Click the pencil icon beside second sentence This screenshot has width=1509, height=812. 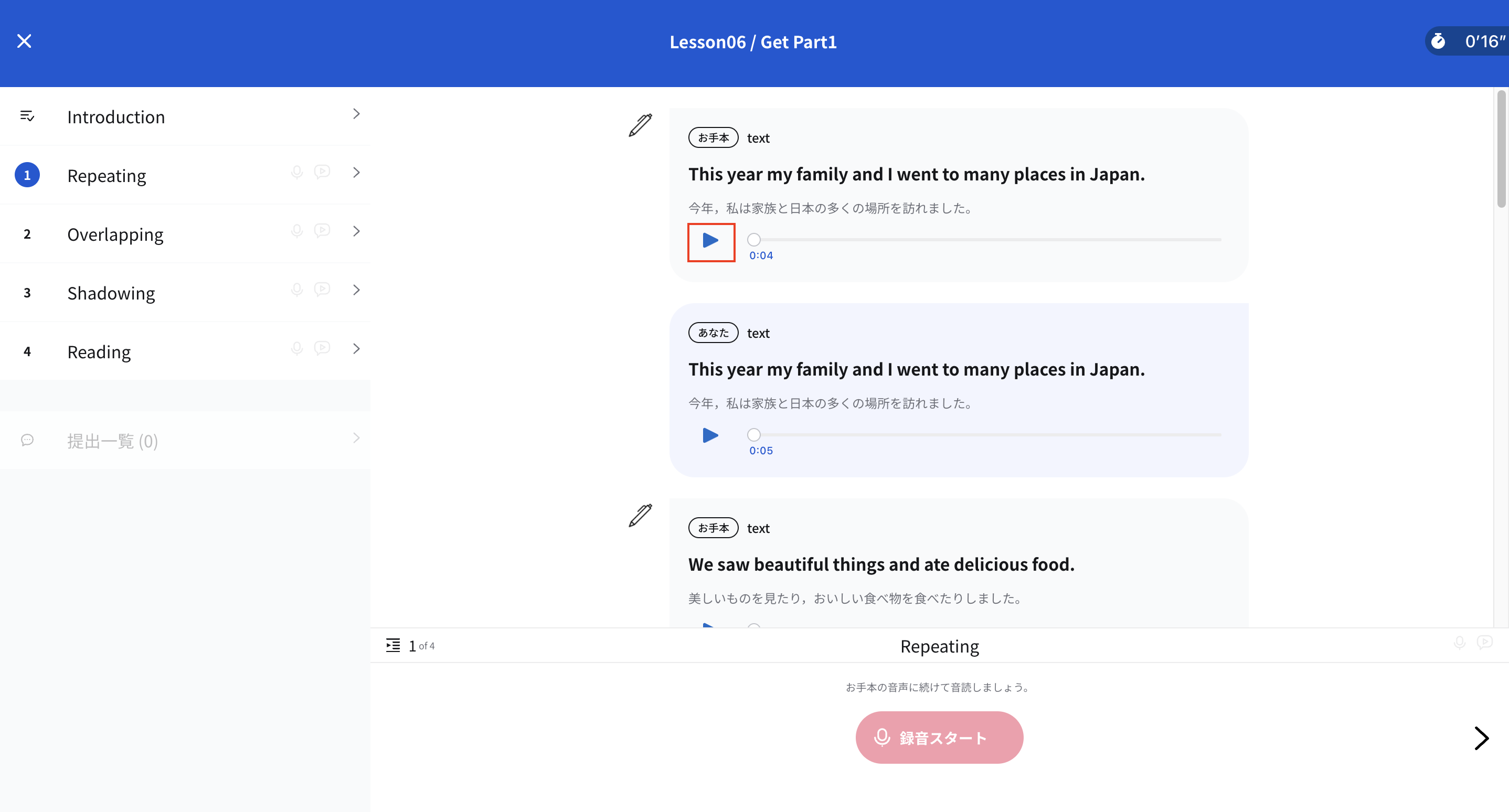(640, 516)
